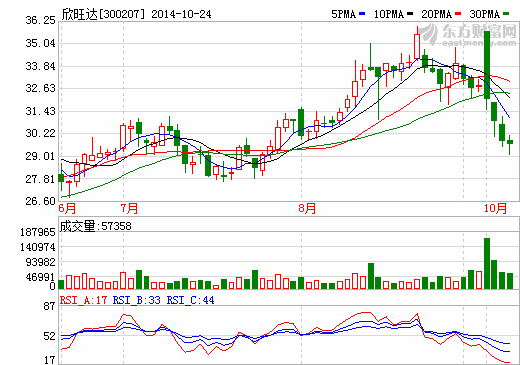Click the 52 RSI axis label
The width and height of the screenshot is (520, 365).
coord(49,336)
